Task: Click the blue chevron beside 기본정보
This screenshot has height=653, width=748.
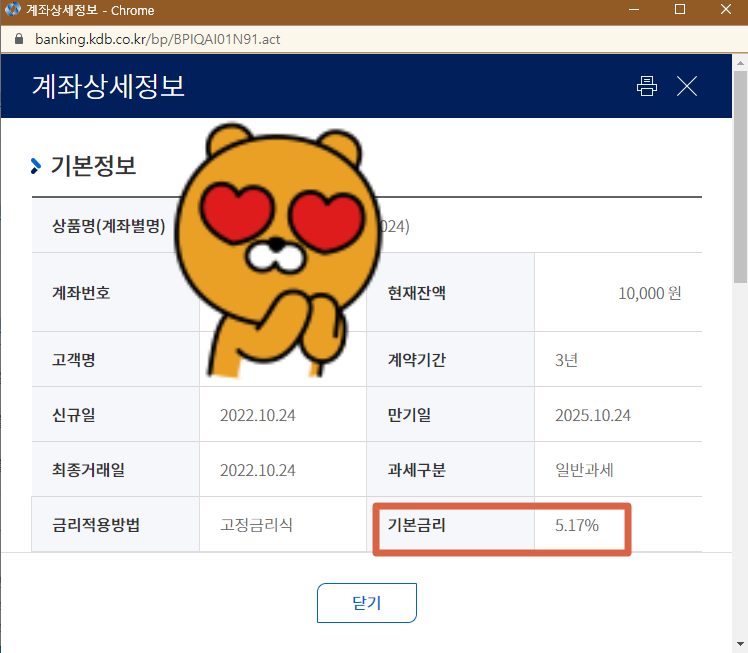Action: (x=36, y=166)
